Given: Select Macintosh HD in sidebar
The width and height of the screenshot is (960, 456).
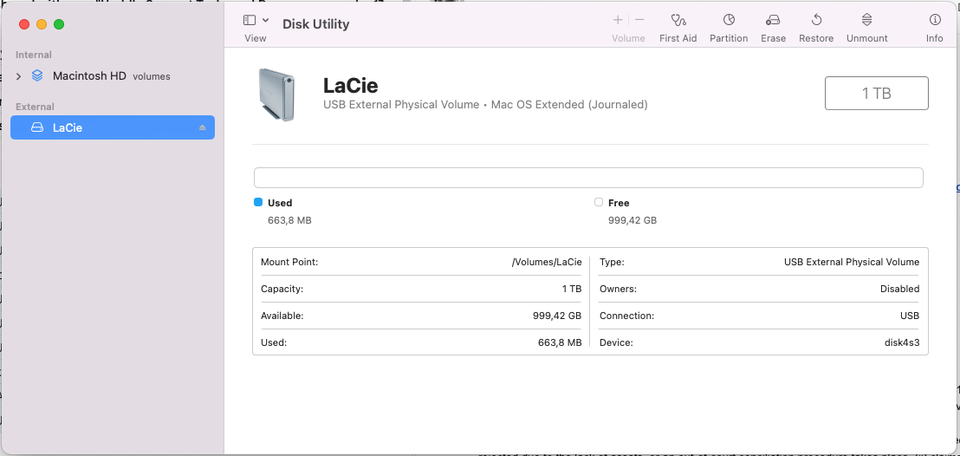Looking at the screenshot, I should pyautogui.click(x=91, y=76).
